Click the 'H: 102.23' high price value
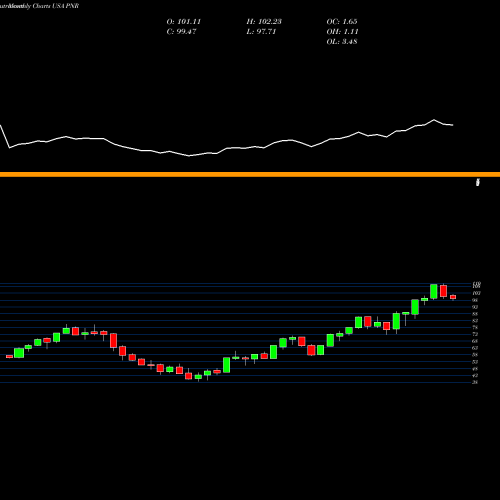Viewport: 500px width, 500px height. coord(264,22)
